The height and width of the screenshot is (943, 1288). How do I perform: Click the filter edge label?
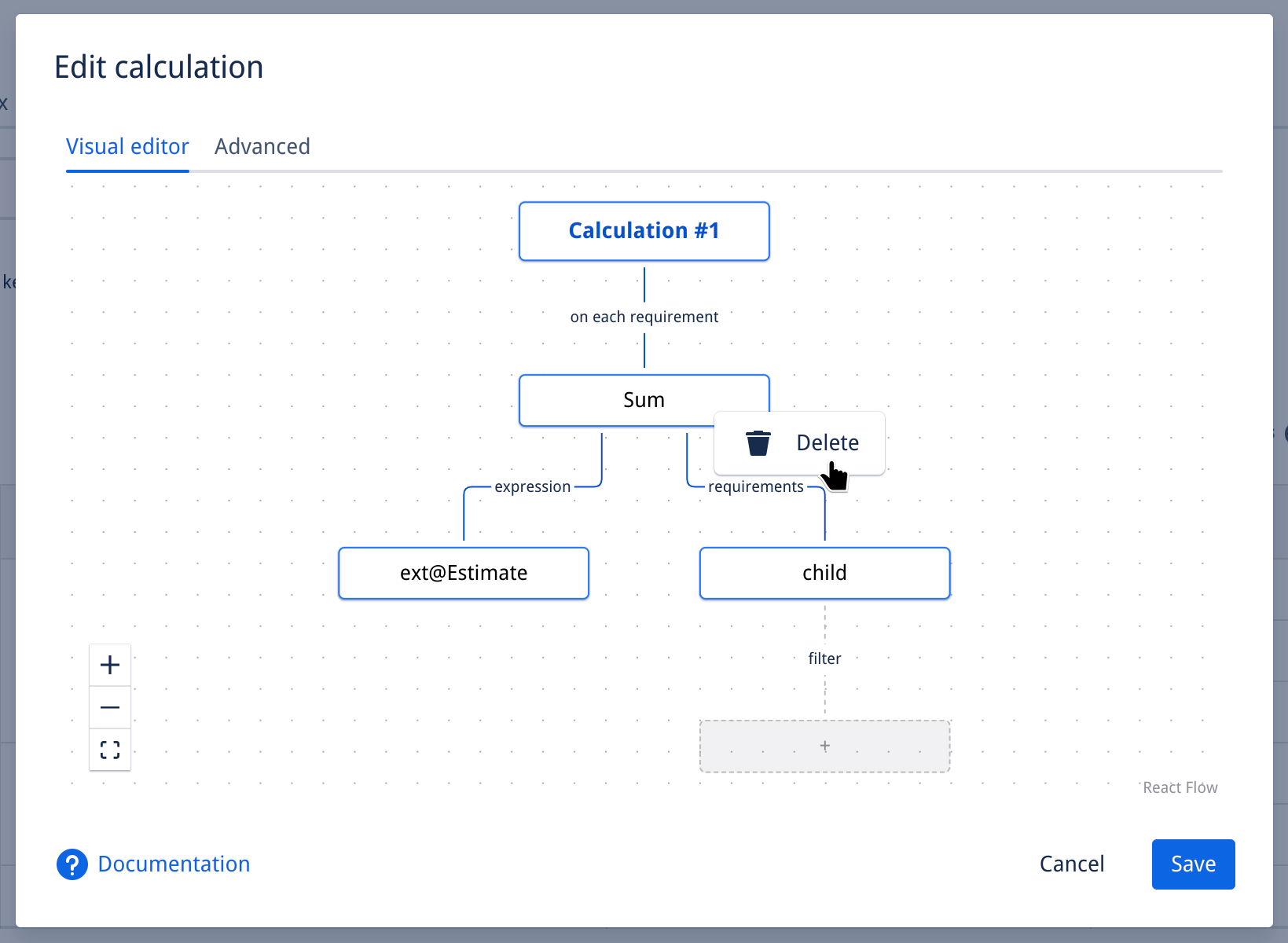pyautogui.click(x=824, y=659)
